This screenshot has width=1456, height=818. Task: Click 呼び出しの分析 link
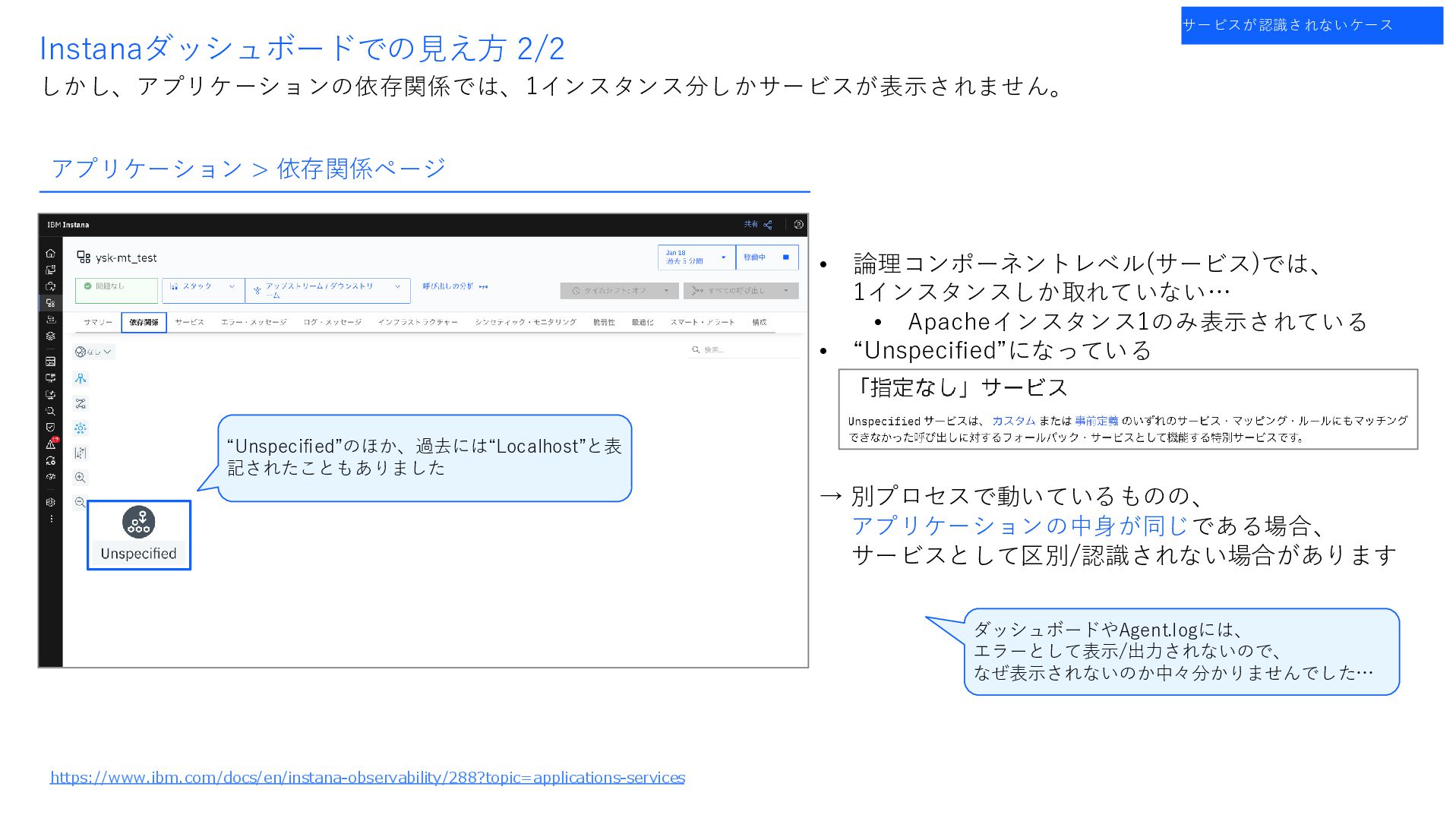(455, 286)
